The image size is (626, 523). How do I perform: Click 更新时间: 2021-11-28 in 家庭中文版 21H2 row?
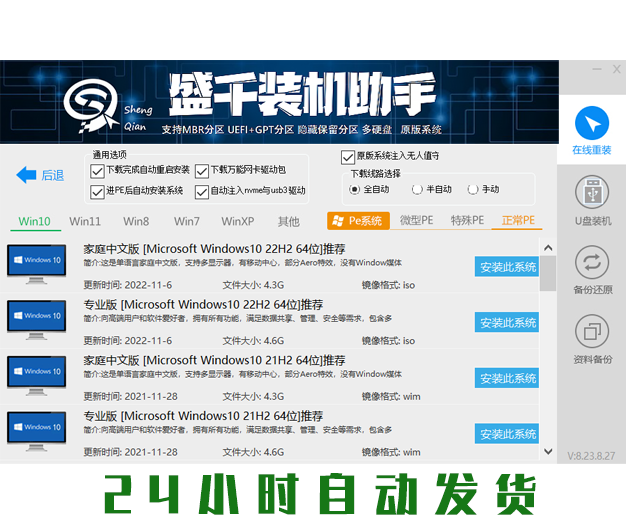coord(130,396)
